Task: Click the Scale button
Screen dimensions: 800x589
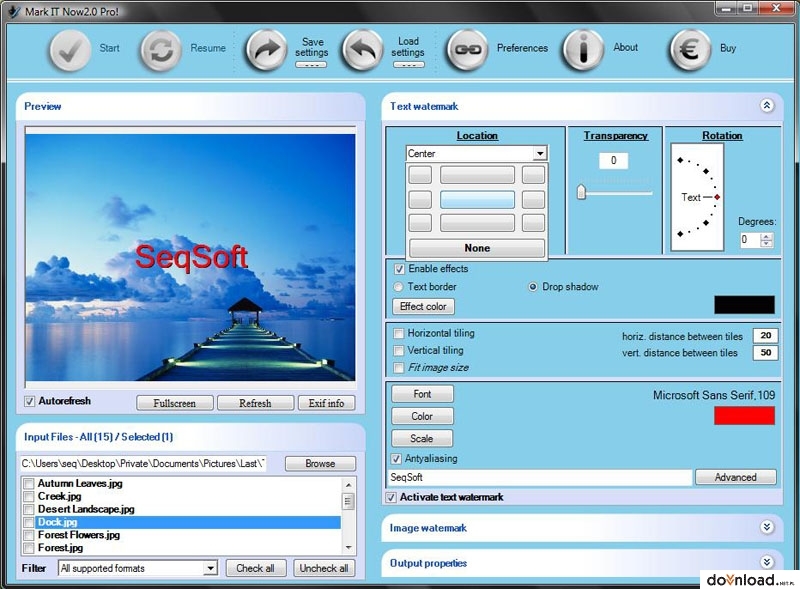Action: [422, 438]
